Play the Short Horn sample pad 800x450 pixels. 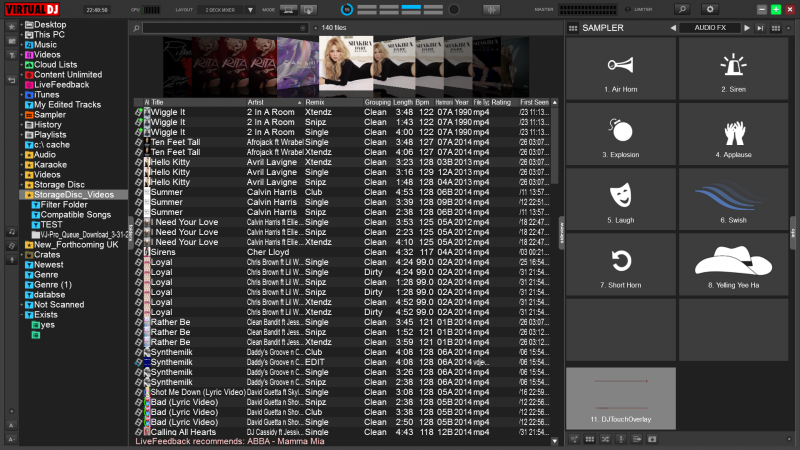[620, 264]
